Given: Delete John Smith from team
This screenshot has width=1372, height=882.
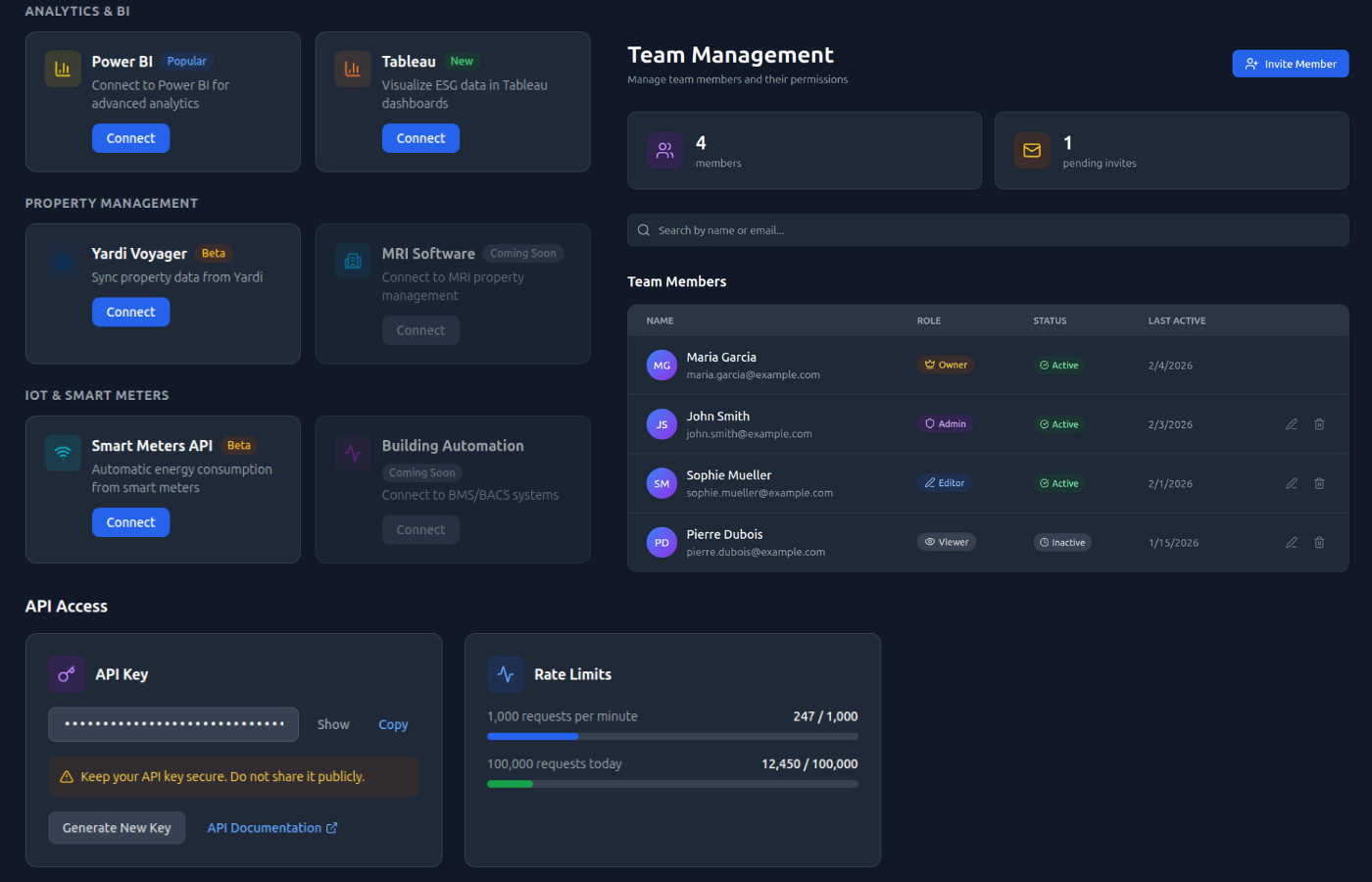Looking at the screenshot, I should click(1319, 424).
